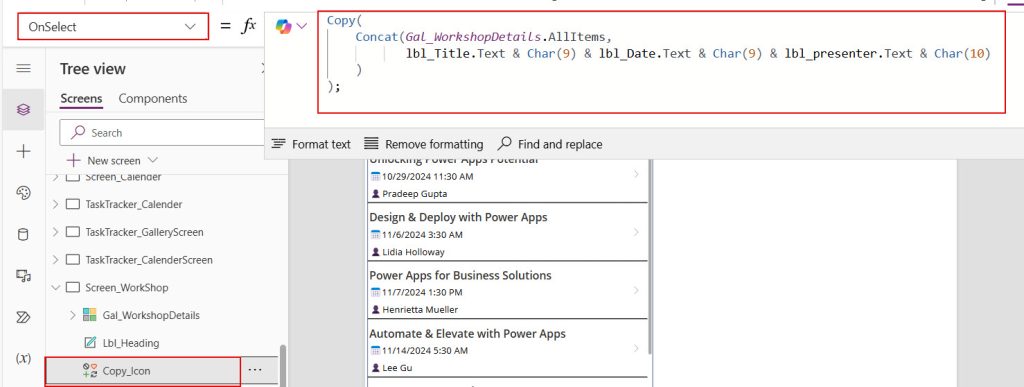Switch to the Screens tab
This screenshot has height=387, width=1024.
81,99
